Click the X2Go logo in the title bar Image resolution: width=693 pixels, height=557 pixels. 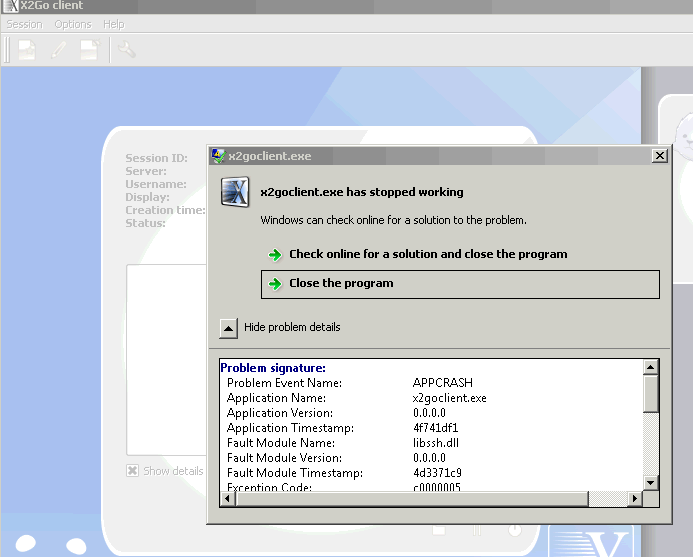point(10,6)
